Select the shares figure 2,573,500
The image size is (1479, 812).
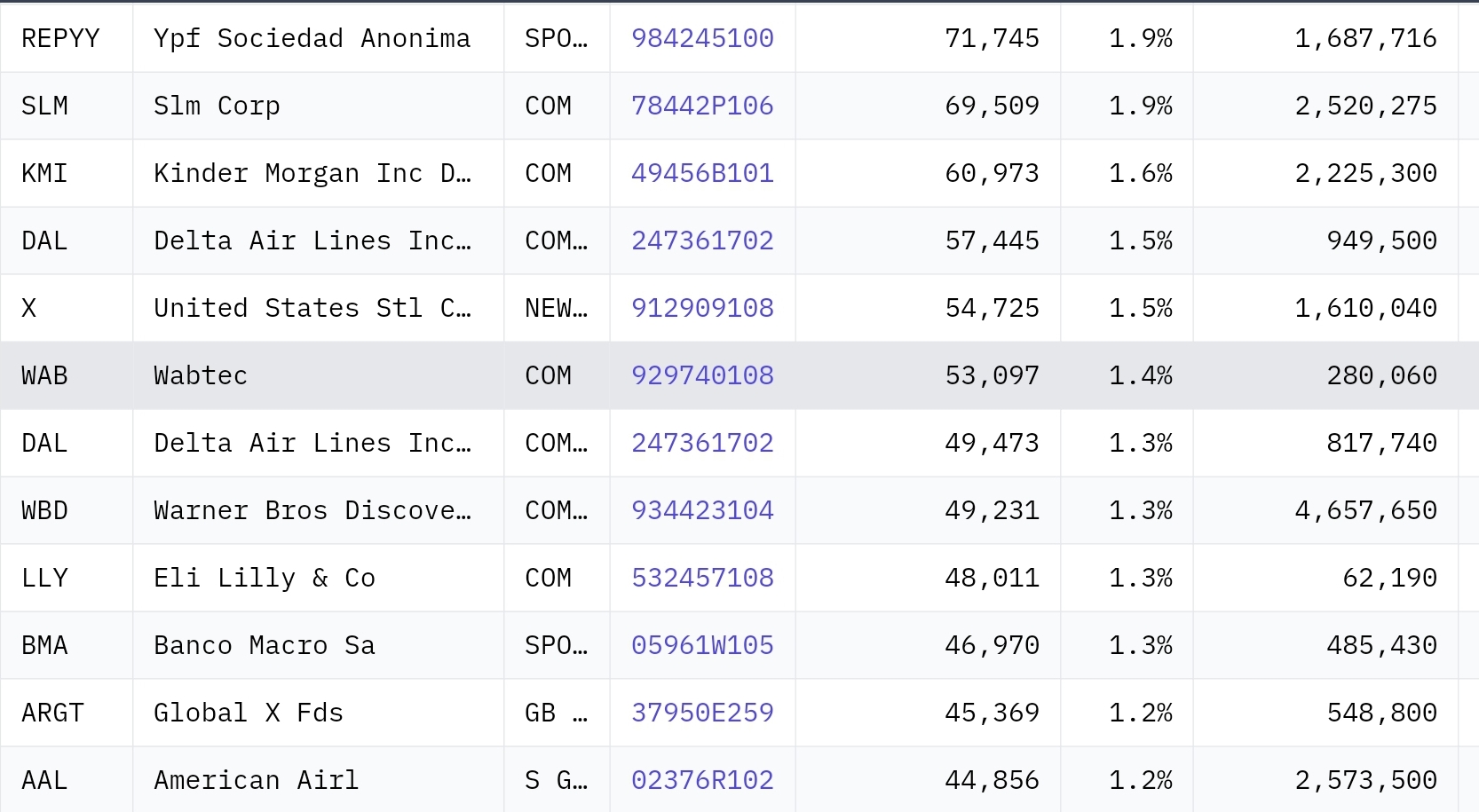(x=1365, y=780)
